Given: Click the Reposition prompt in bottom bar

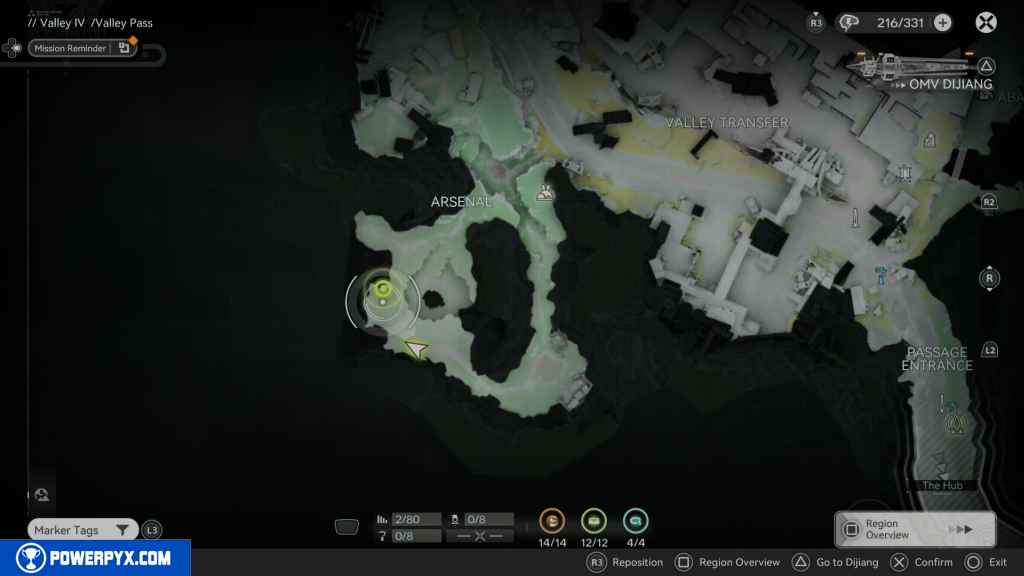Looking at the screenshot, I should tap(627, 563).
